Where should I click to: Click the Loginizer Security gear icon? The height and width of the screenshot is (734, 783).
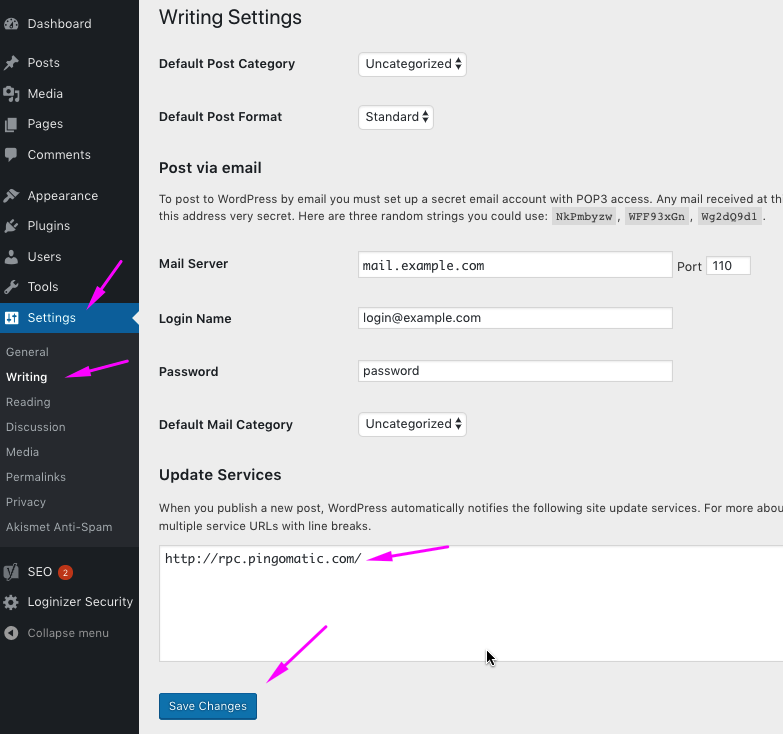tap(12, 602)
